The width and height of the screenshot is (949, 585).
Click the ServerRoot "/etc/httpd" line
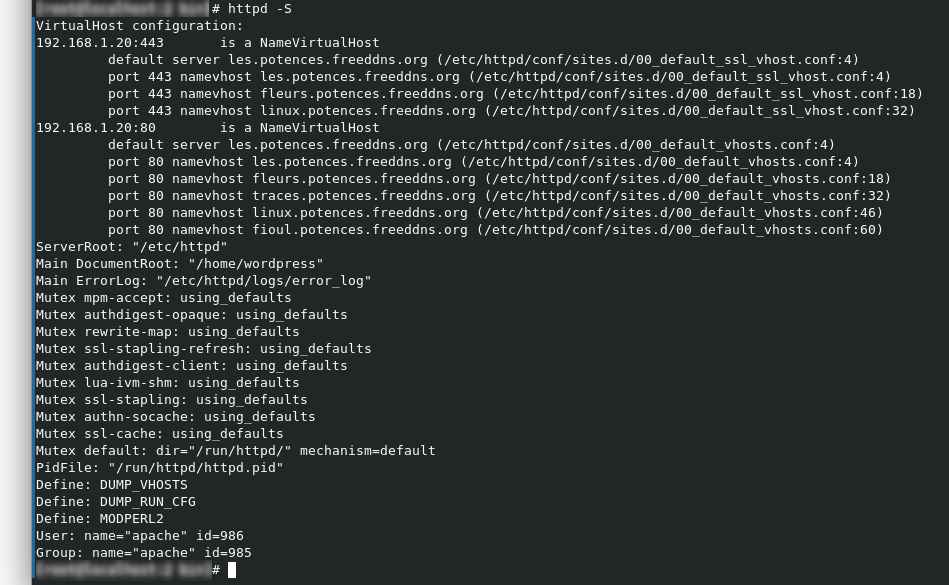click(131, 247)
